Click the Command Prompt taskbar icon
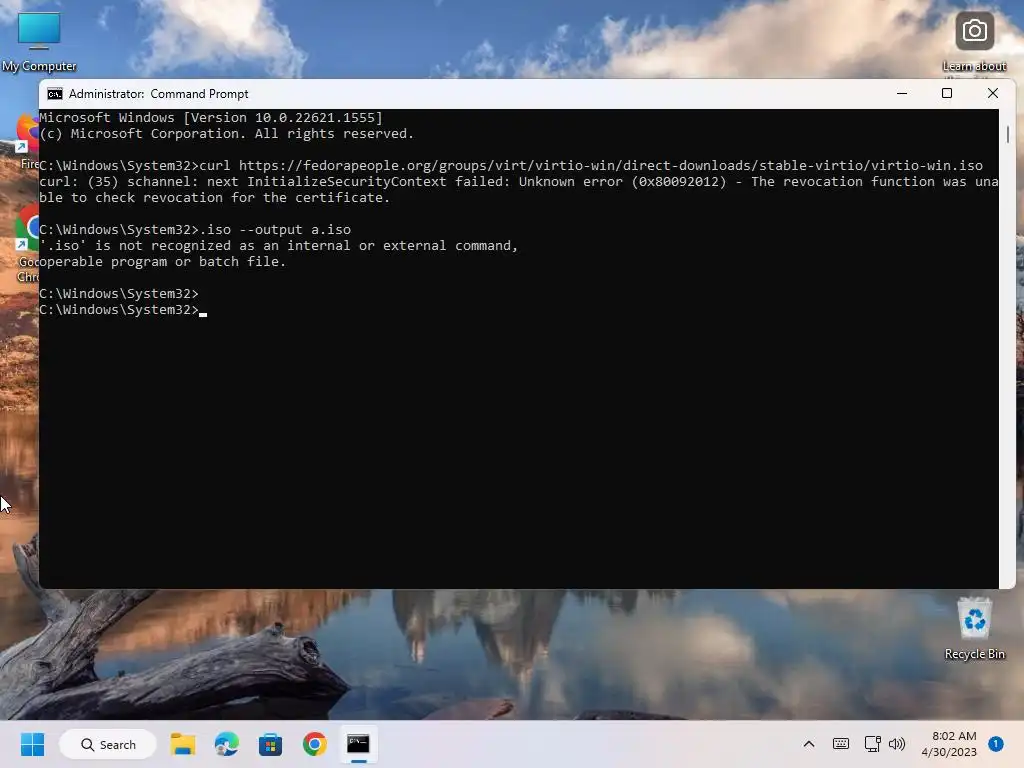The height and width of the screenshot is (768, 1024). (358, 744)
